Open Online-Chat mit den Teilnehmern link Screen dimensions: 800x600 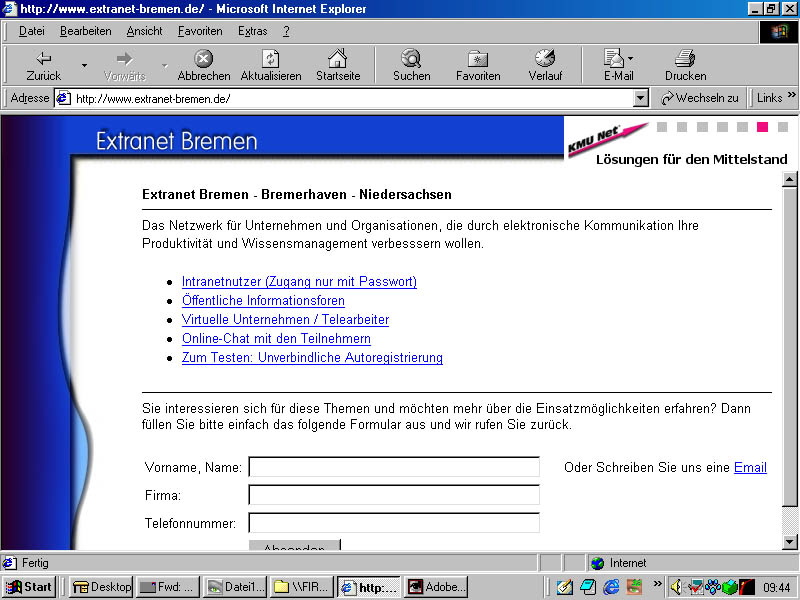276,338
